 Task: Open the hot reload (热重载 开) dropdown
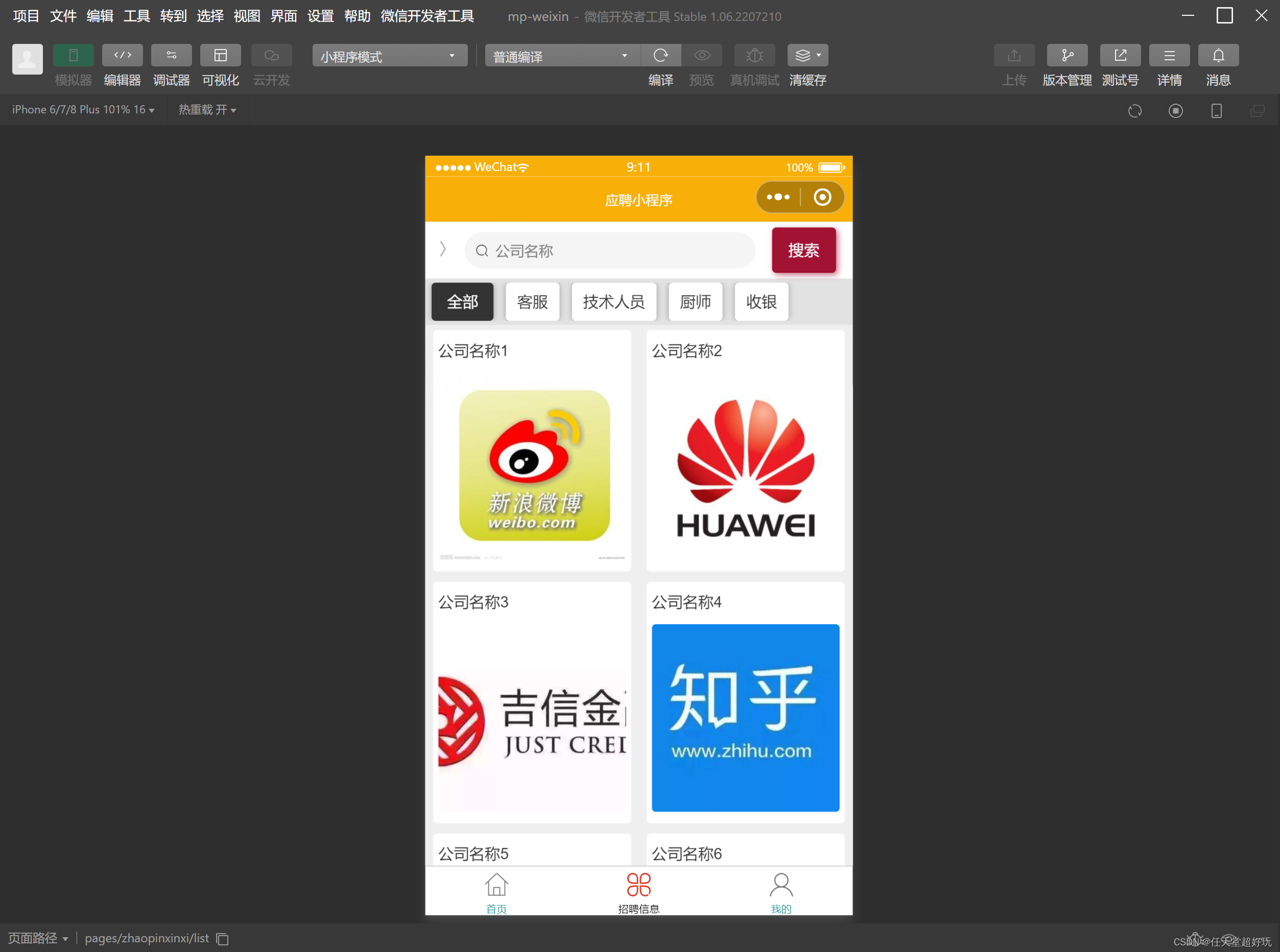coord(207,109)
